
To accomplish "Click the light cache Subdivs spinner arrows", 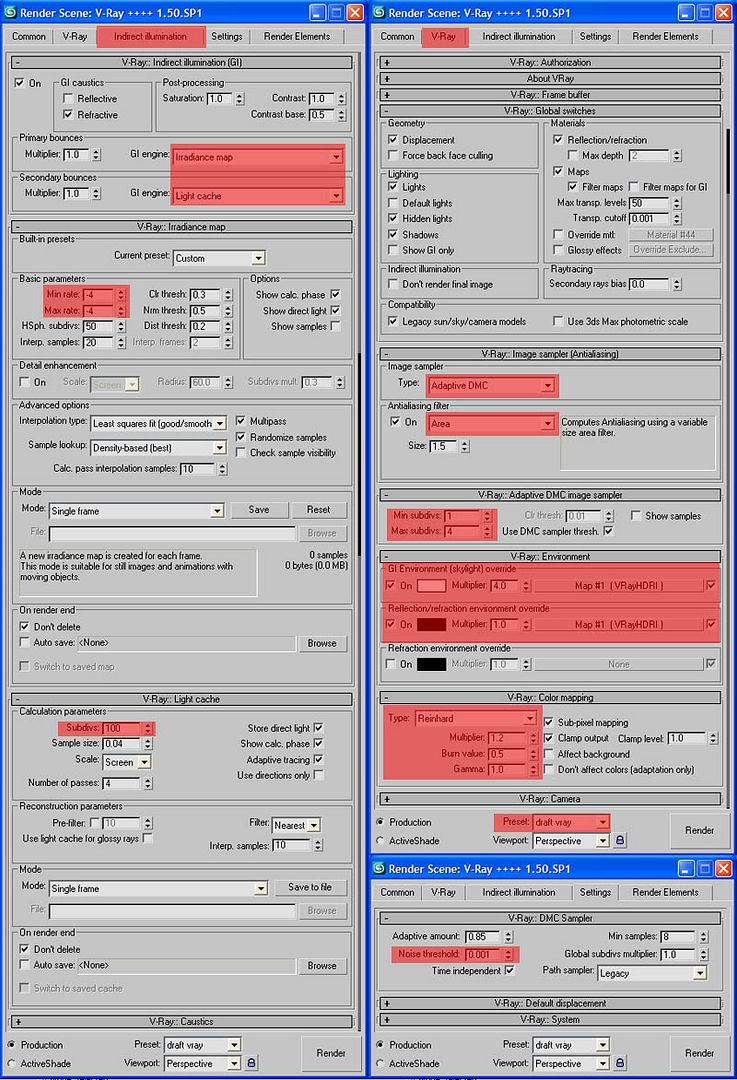I will point(147,728).
